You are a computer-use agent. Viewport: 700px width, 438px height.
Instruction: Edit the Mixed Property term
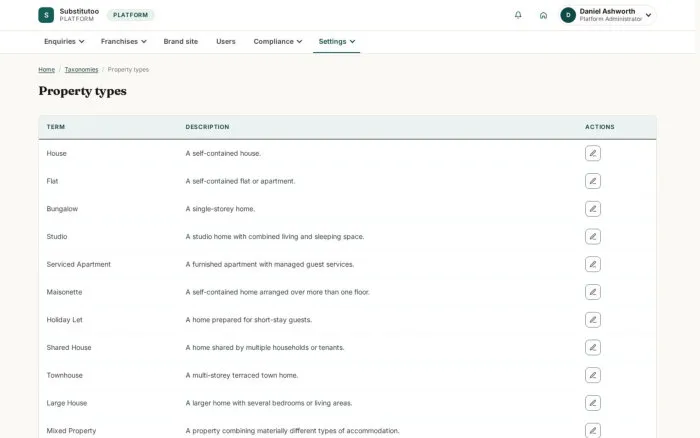592,430
